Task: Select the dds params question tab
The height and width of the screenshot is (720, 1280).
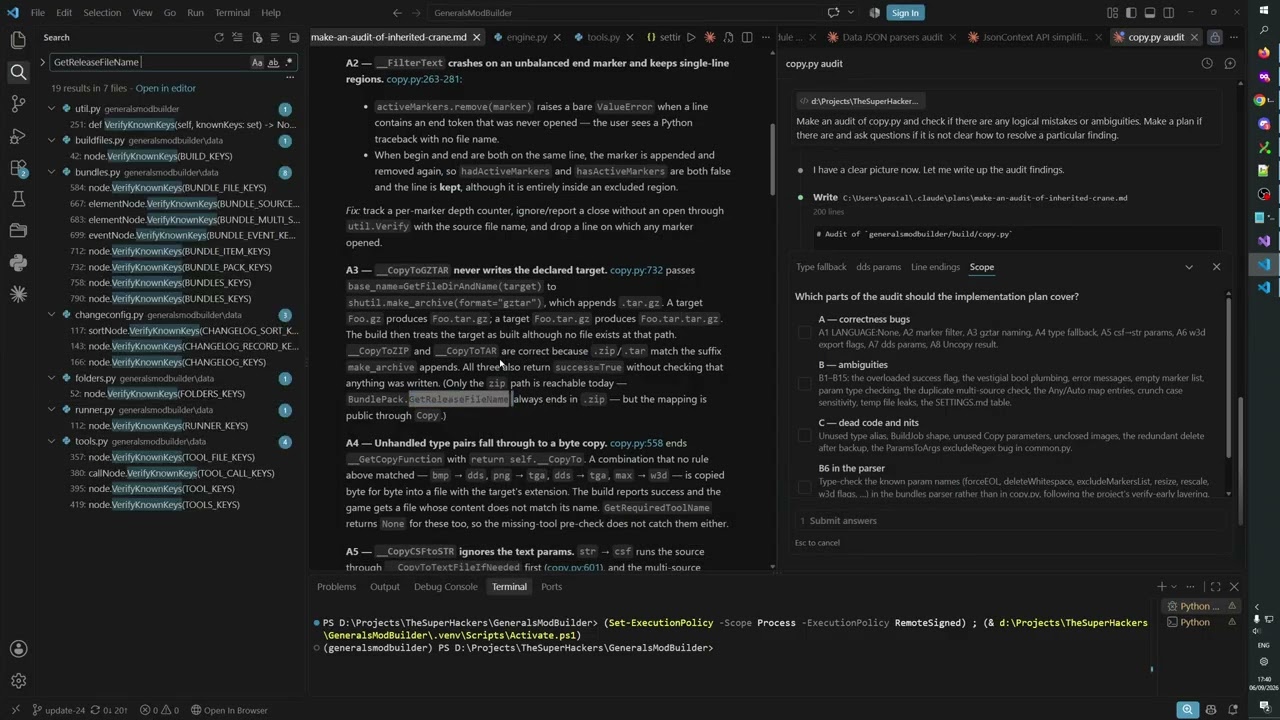Action: pyautogui.click(x=879, y=267)
